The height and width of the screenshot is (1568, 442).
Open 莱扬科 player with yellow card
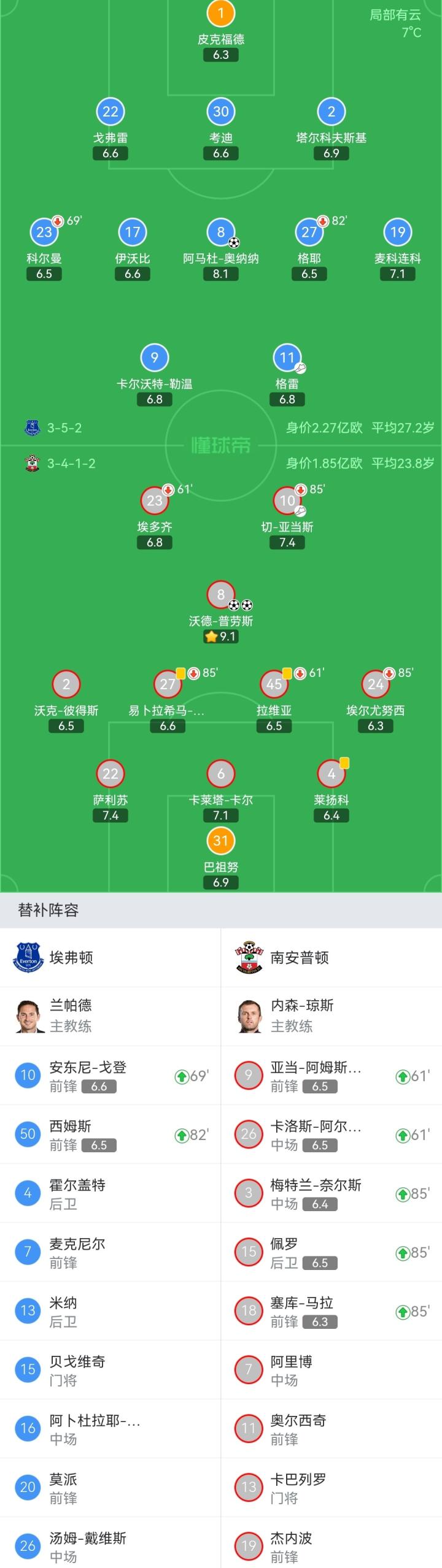coord(331,774)
